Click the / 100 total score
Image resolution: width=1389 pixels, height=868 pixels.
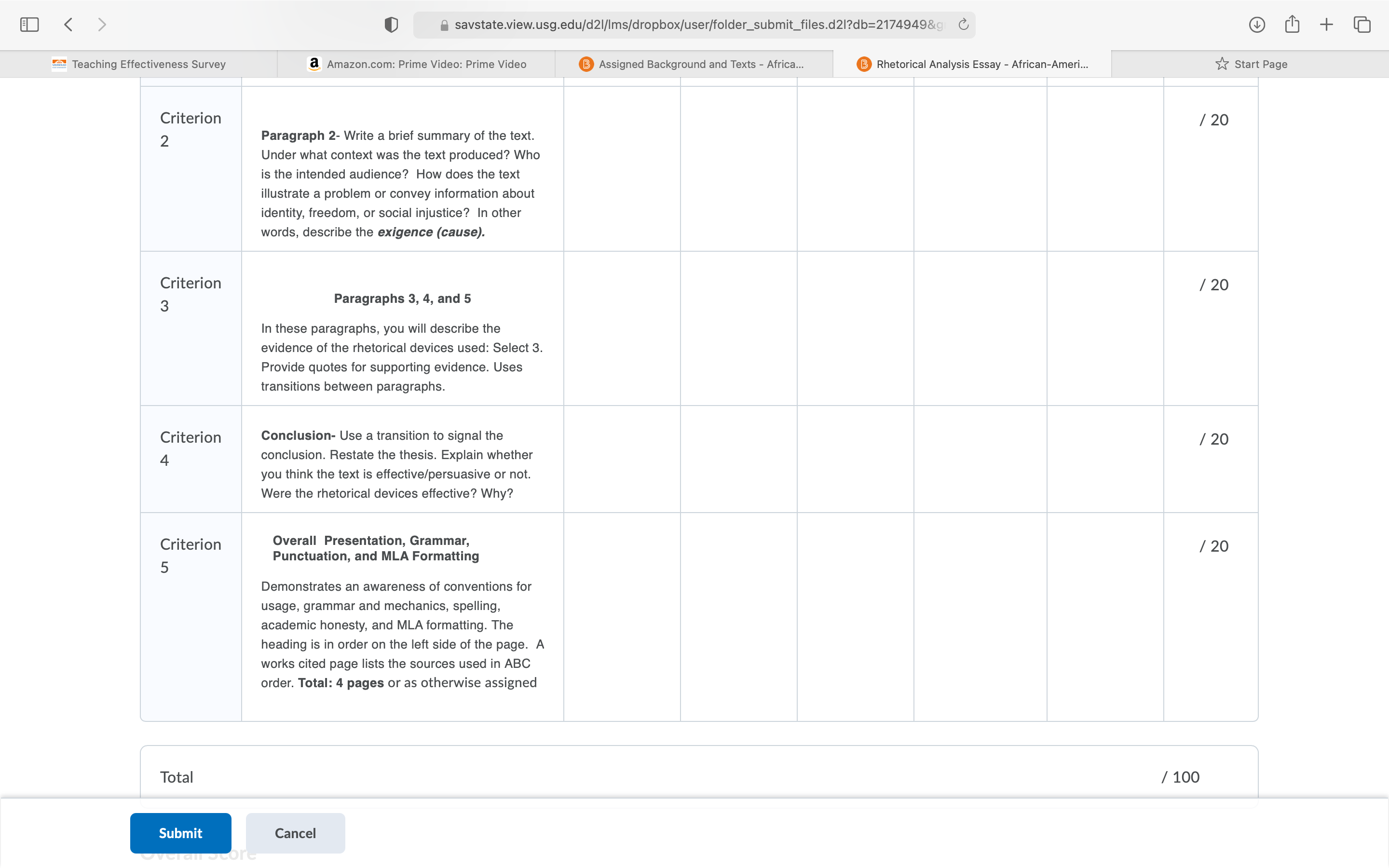point(1181,777)
